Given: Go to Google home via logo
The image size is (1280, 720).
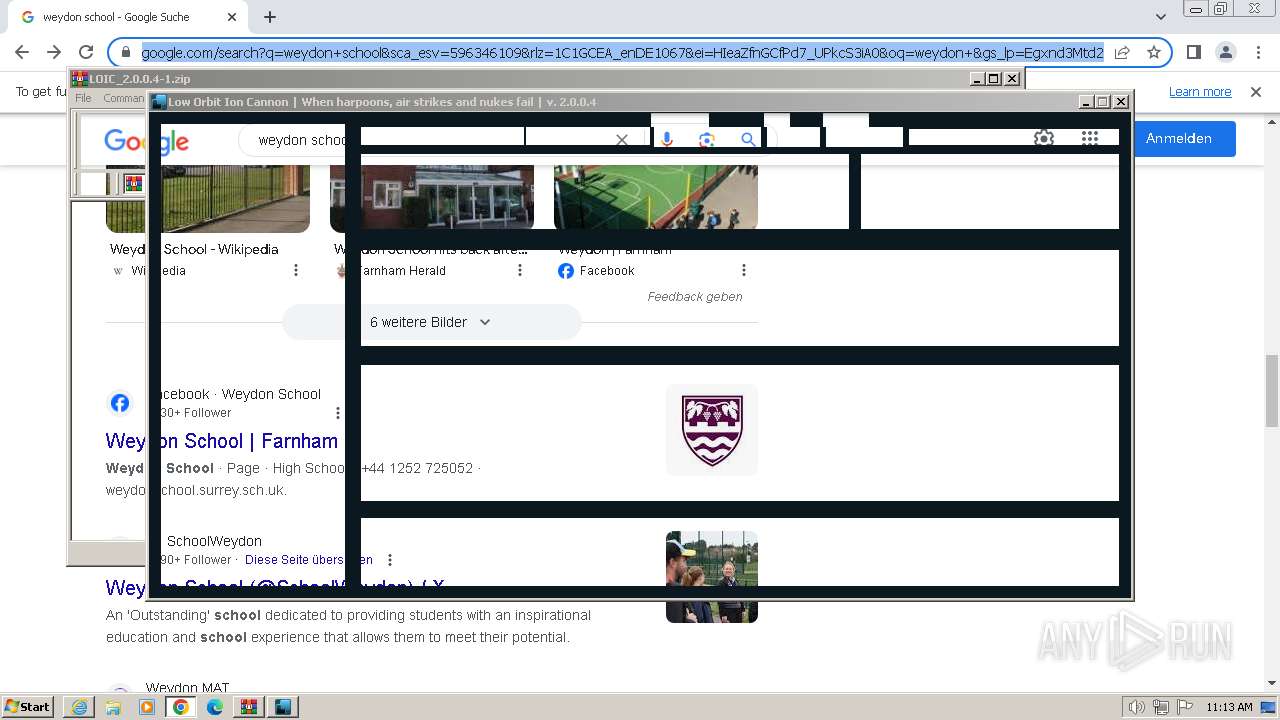Looking at the screenshot, I should (x=146, y=140).
